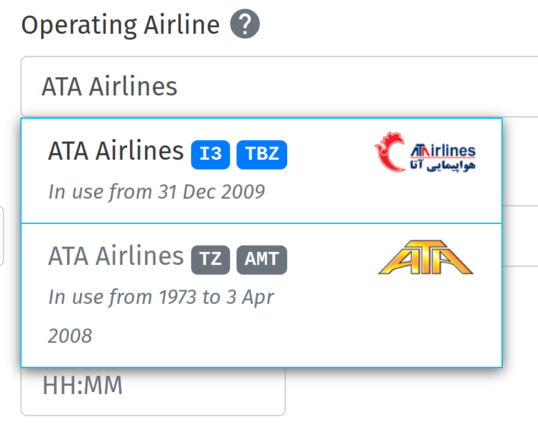Click the gray TZ code badge

[x=210, y=260]
